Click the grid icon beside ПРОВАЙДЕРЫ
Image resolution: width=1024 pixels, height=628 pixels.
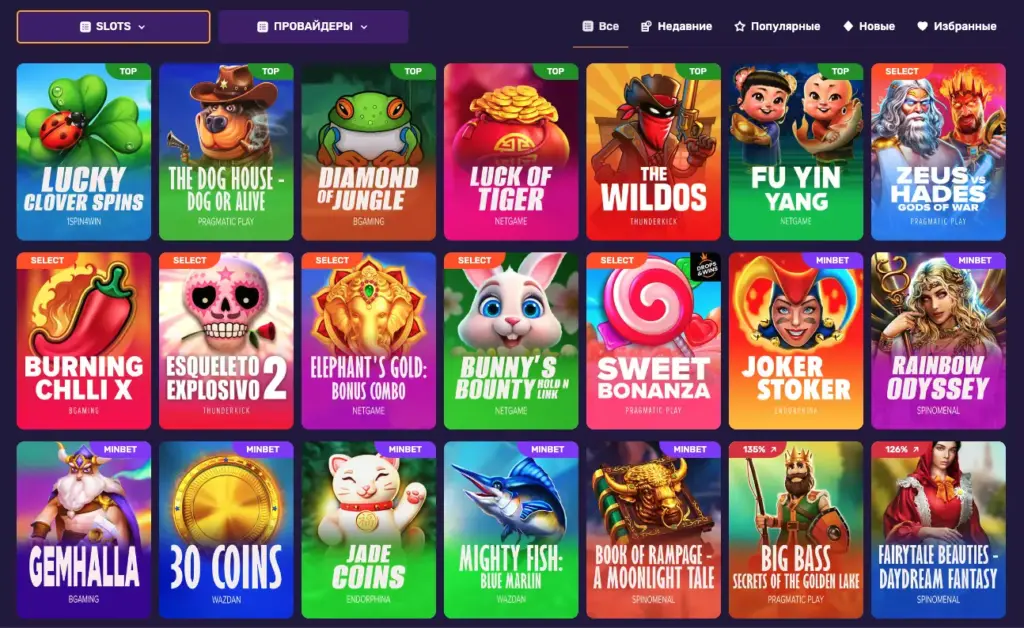[x=263, y=27]
